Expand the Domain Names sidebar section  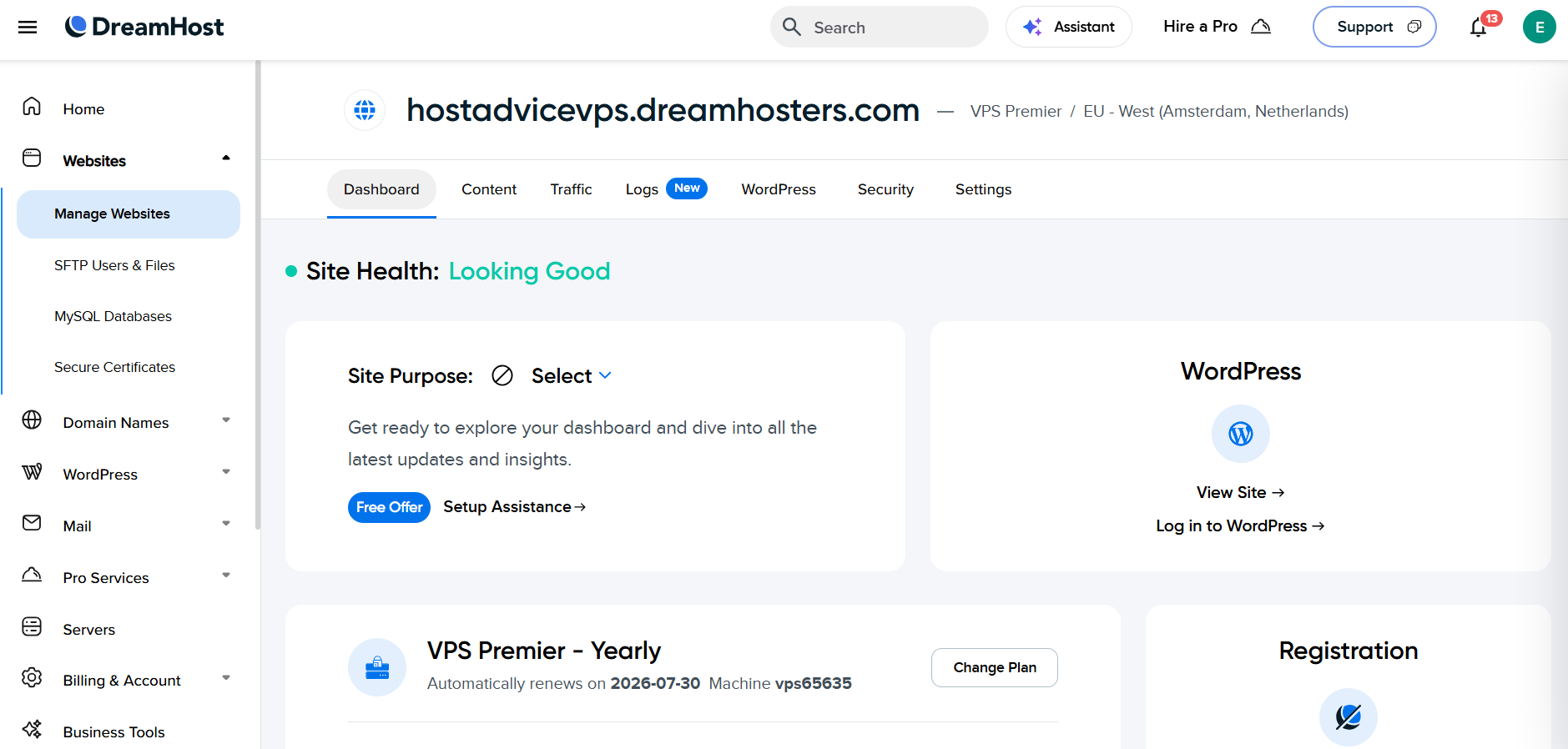click(225, 420)
